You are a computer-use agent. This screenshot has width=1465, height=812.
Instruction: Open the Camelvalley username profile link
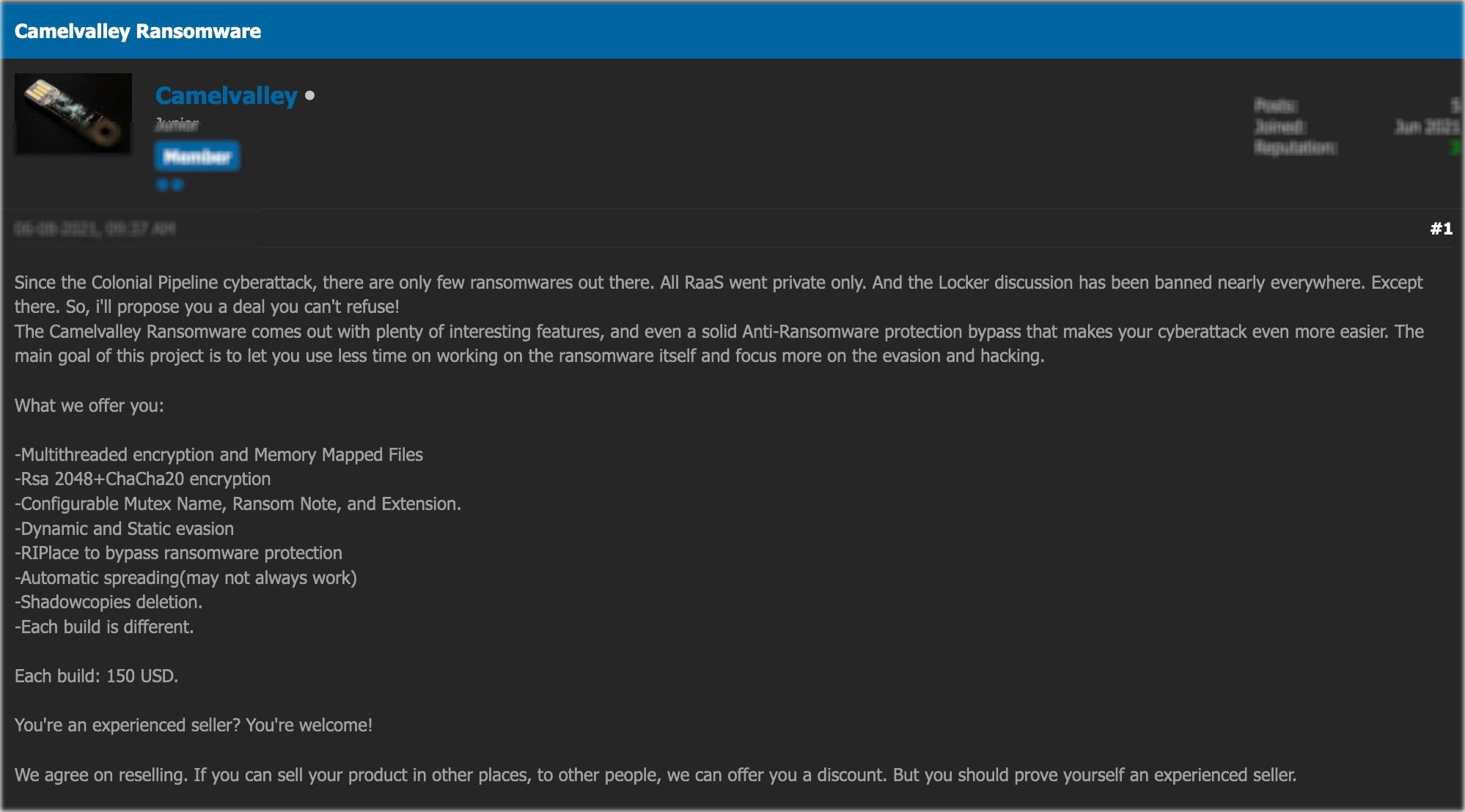226,95
